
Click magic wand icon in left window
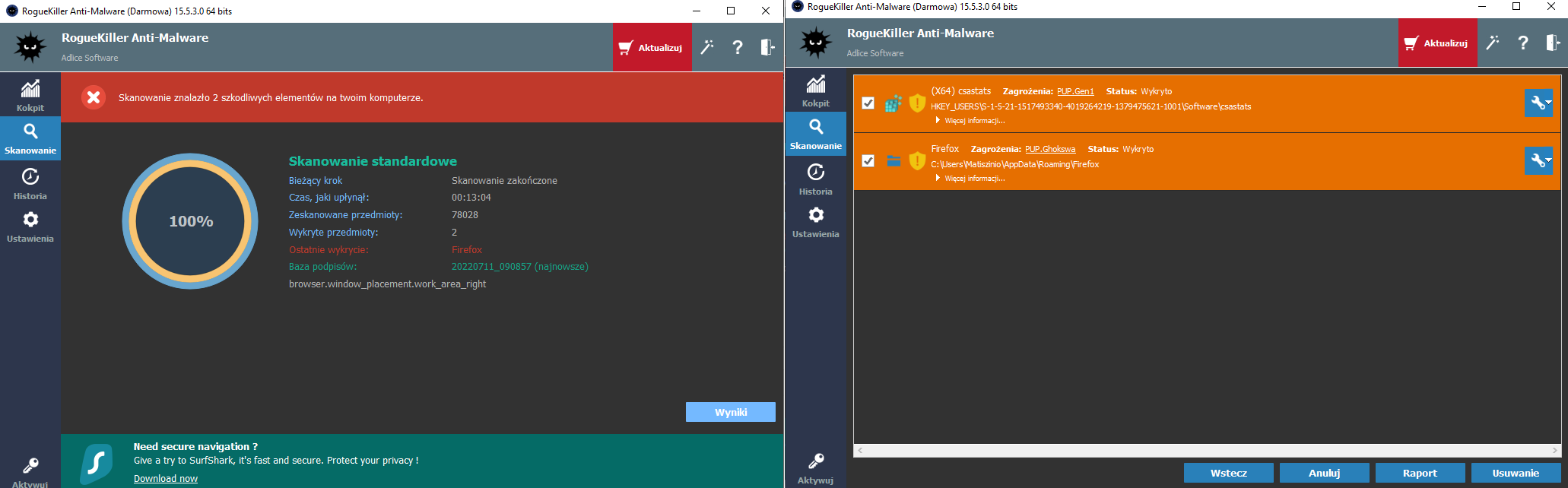pyautogui.click(x=707, y=47)
